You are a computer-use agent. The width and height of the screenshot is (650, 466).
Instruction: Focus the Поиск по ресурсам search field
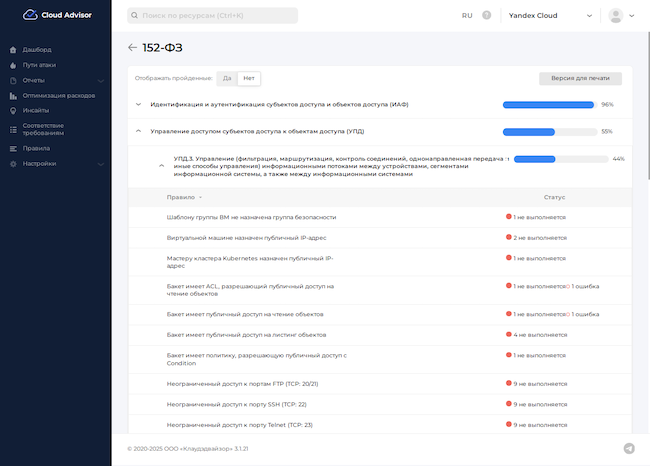(212, 16)
